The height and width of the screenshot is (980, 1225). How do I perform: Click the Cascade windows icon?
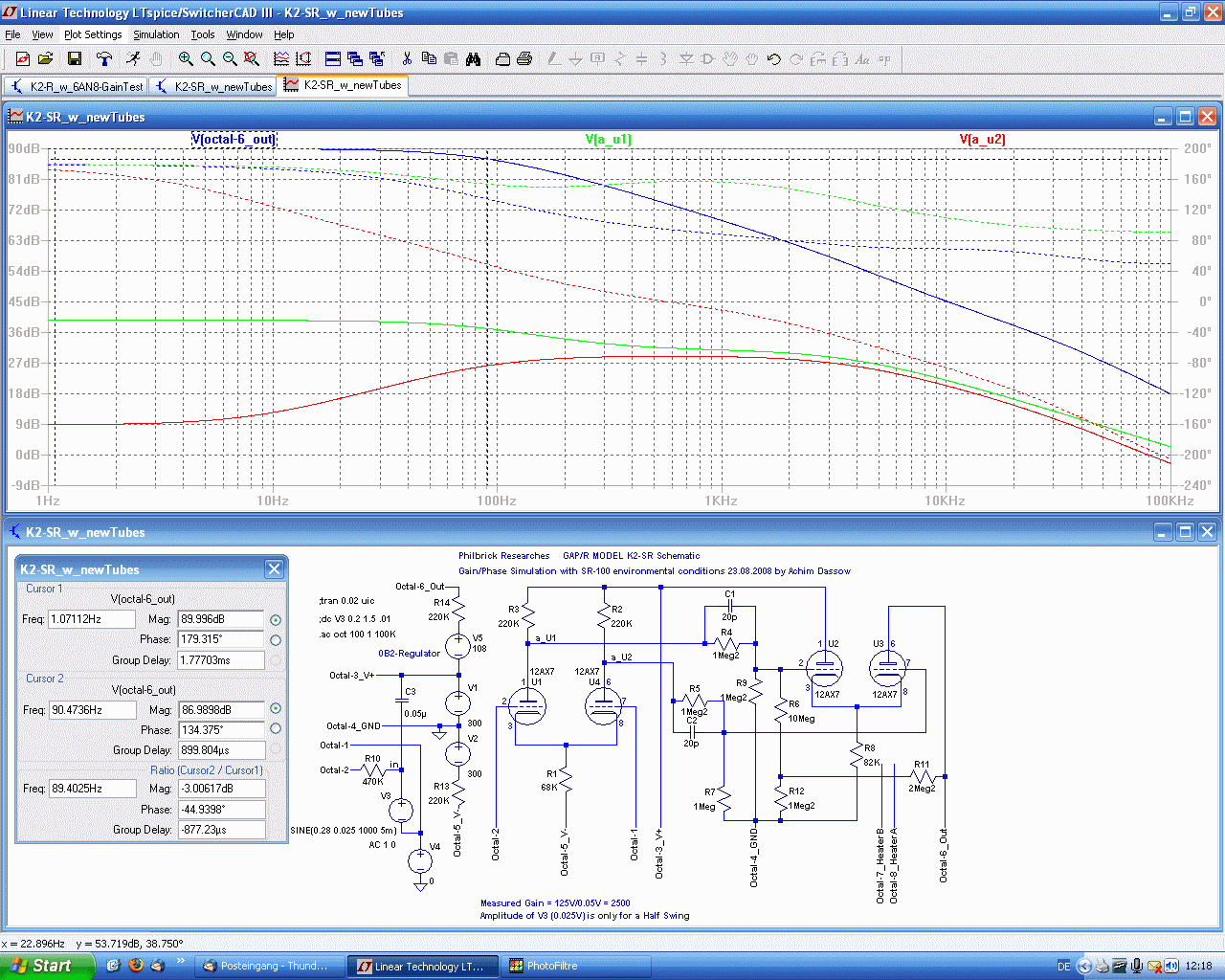[354, 59]
